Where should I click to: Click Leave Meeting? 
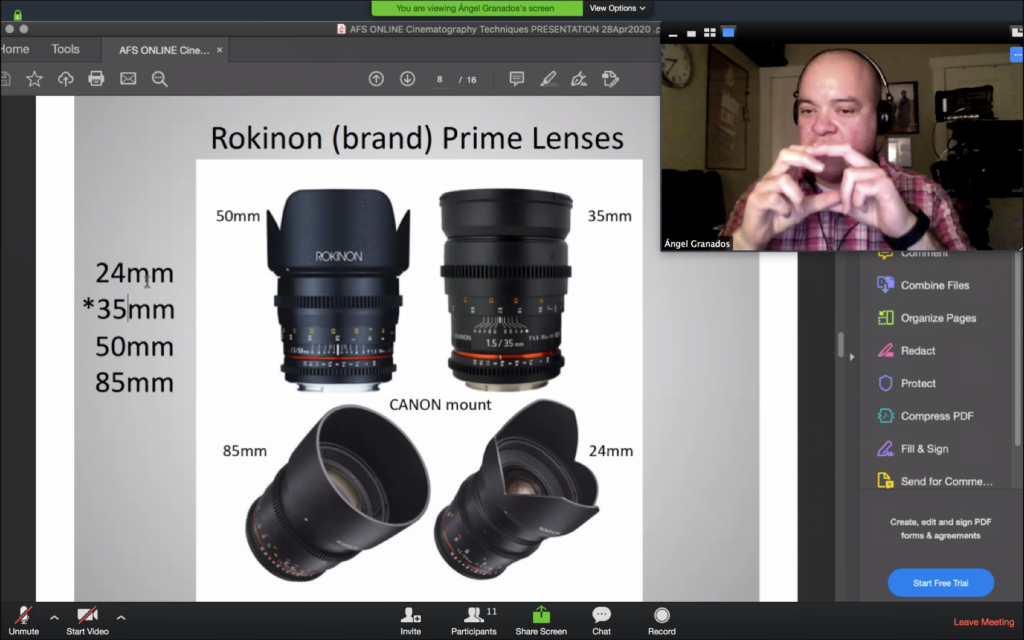pyautogui.click(x=984, y=622)
